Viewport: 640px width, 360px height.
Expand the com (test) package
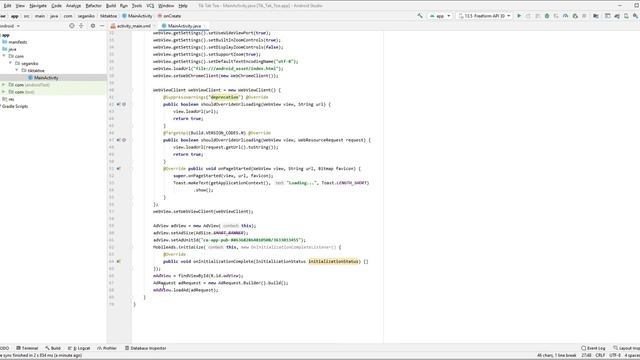(4, 92)
